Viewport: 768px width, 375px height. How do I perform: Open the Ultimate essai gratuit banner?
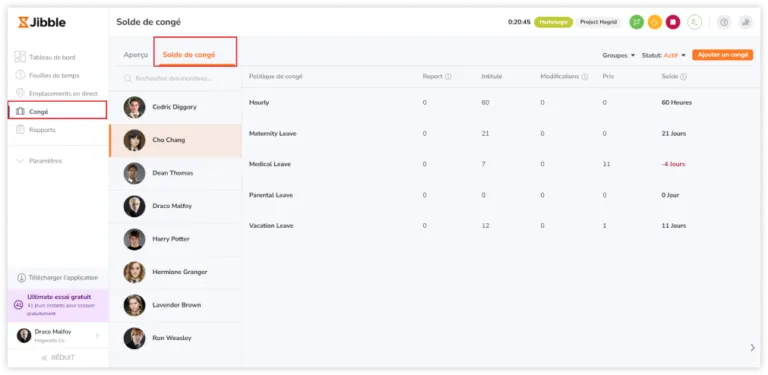(x=58, y=305)
